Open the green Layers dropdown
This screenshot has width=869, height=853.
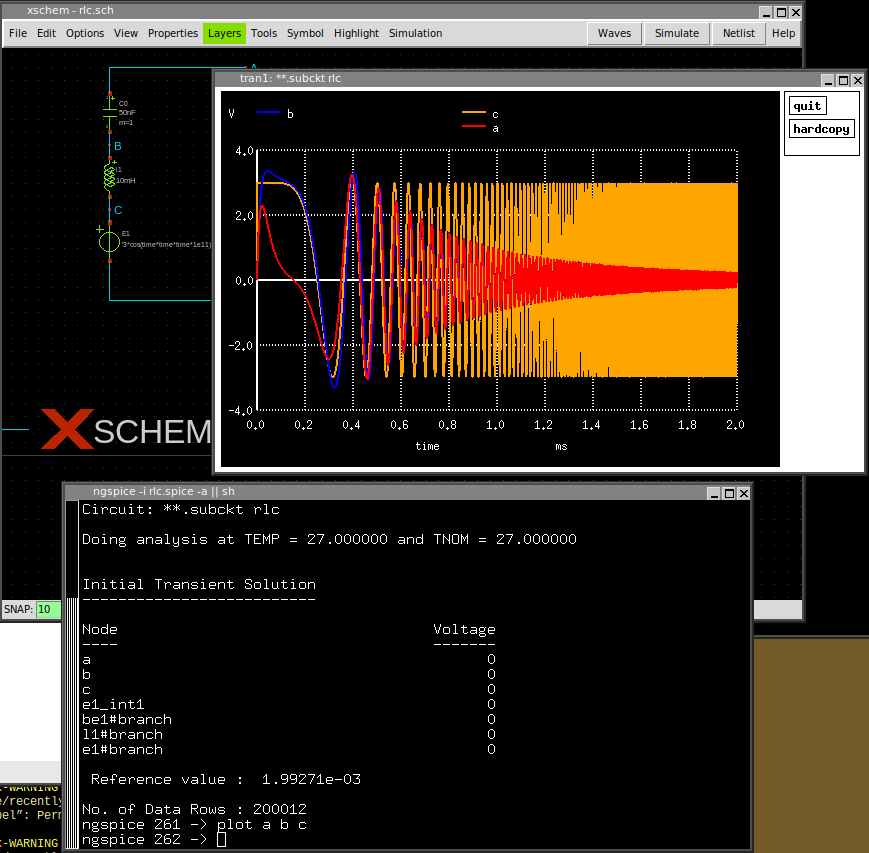[224, 33]
